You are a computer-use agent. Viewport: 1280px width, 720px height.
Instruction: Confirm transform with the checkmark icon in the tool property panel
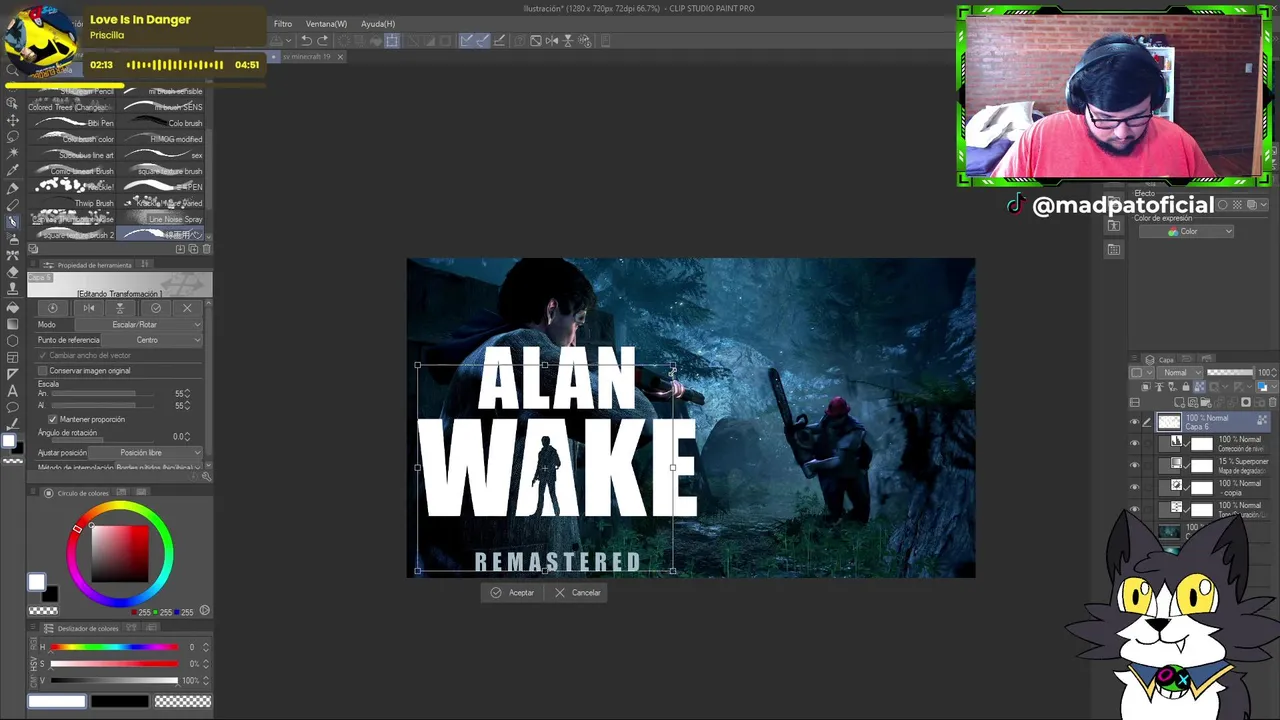(155, 308)
